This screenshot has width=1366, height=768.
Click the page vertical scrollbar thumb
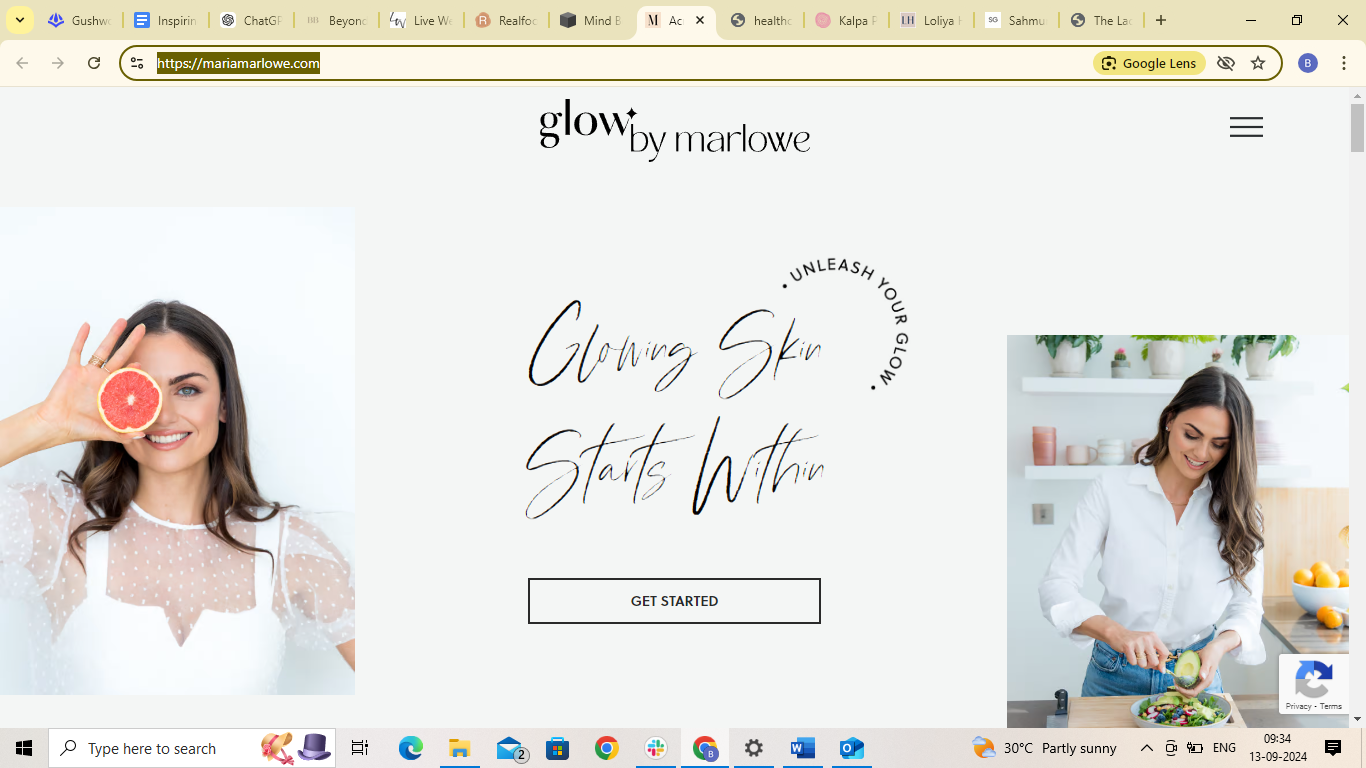pos(1357,127)
